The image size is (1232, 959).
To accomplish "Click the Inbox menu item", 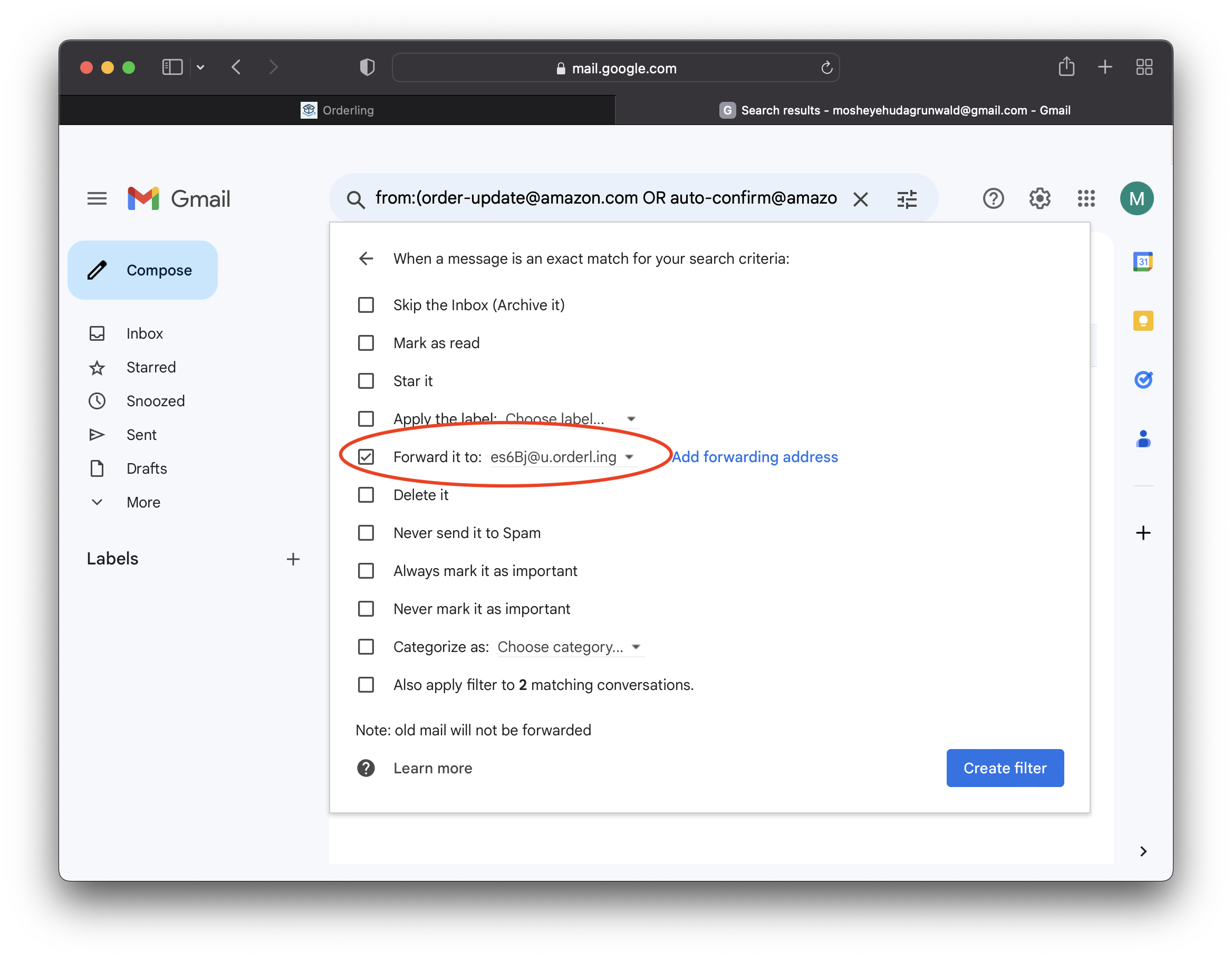I will tap(145, 332).
